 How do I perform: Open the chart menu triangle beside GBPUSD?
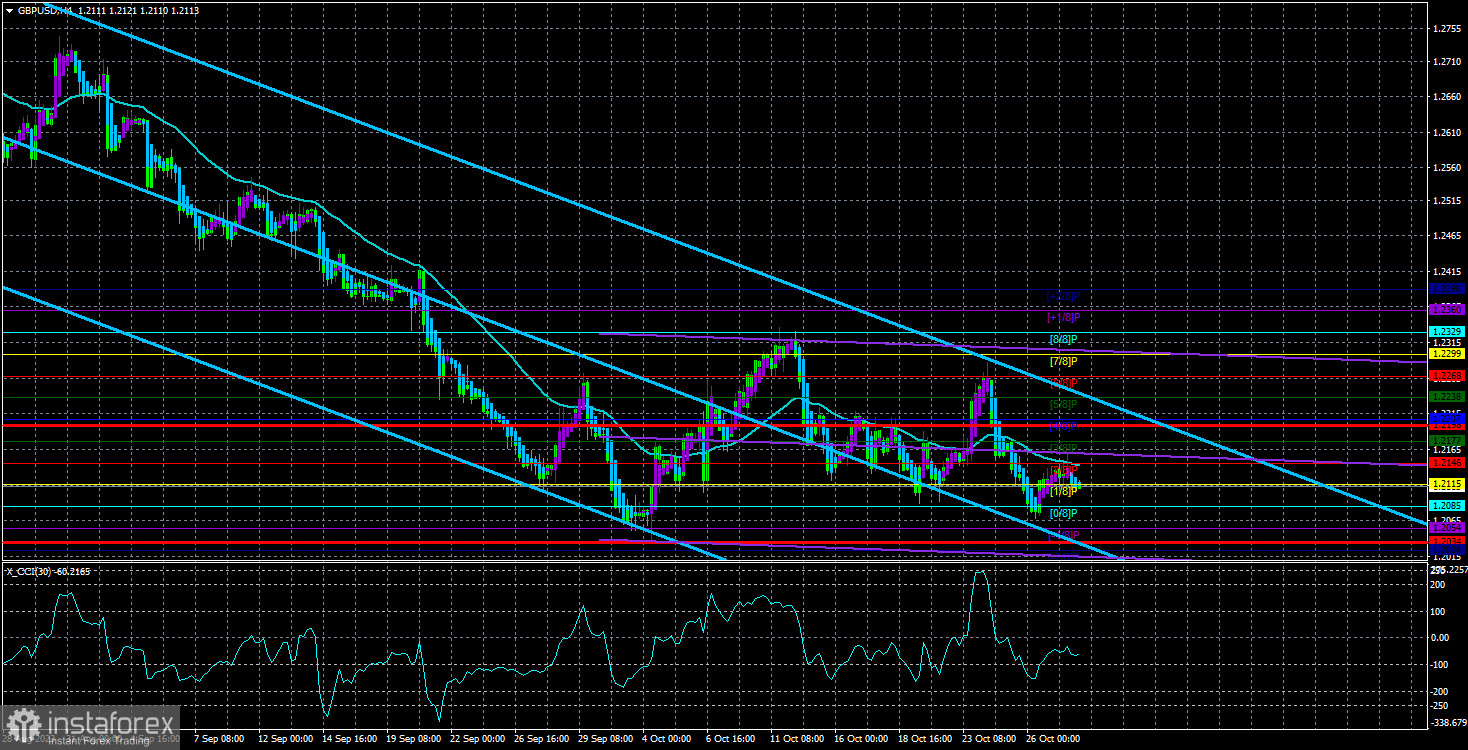[8, 9]
